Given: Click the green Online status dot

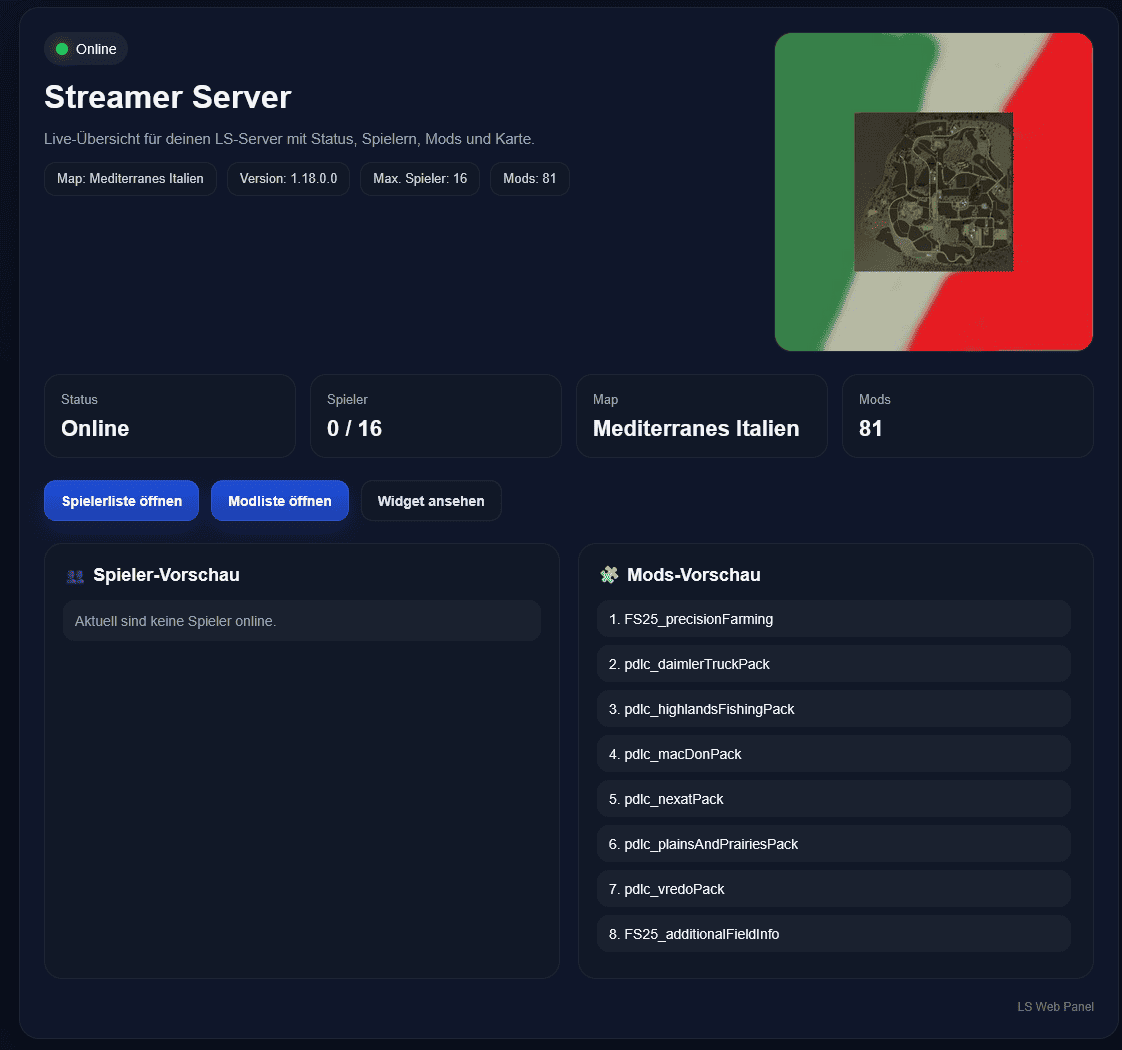Looking at the screenshot, I should [62, 49].
